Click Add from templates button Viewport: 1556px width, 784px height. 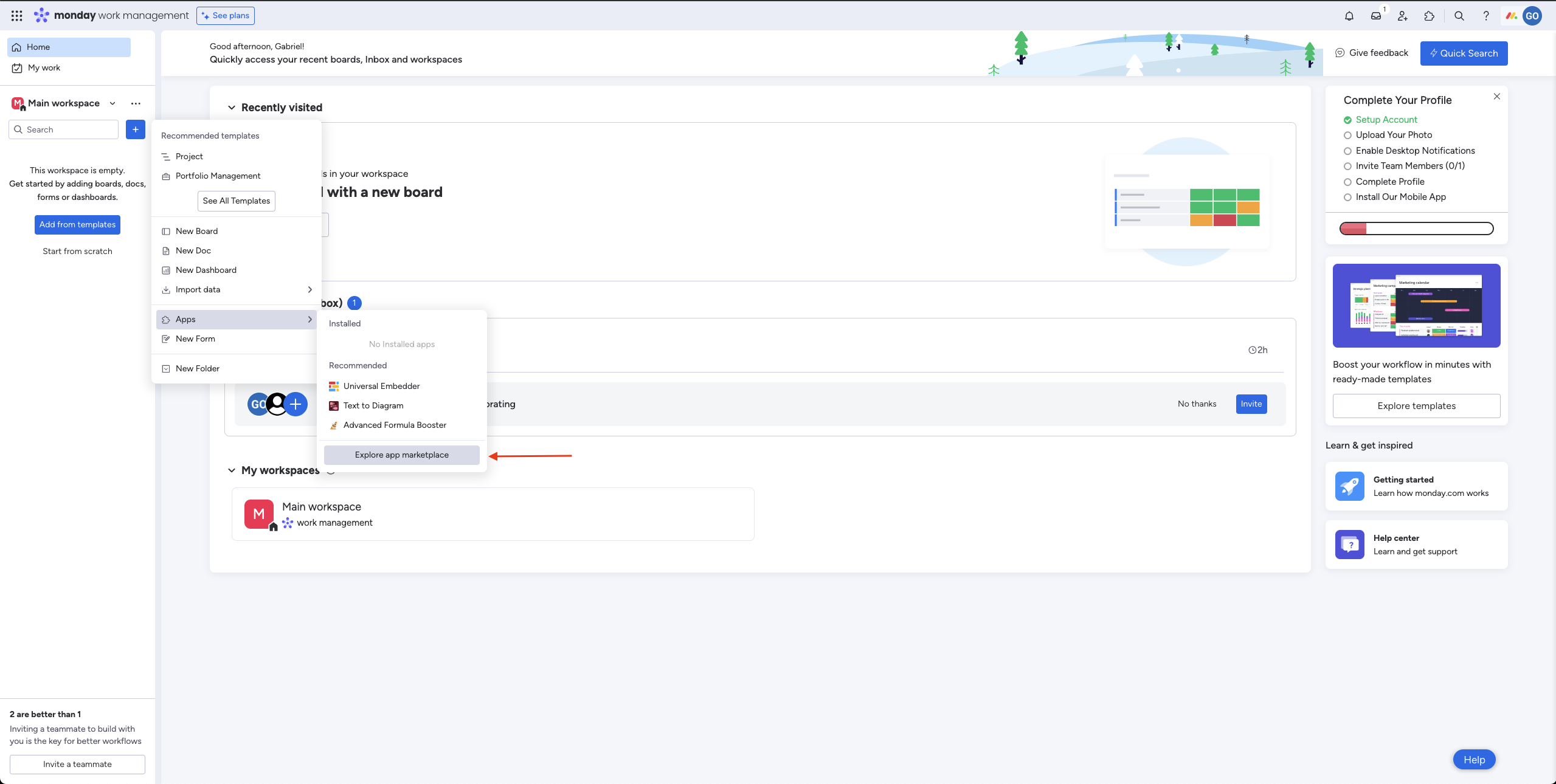coord(77,225)
